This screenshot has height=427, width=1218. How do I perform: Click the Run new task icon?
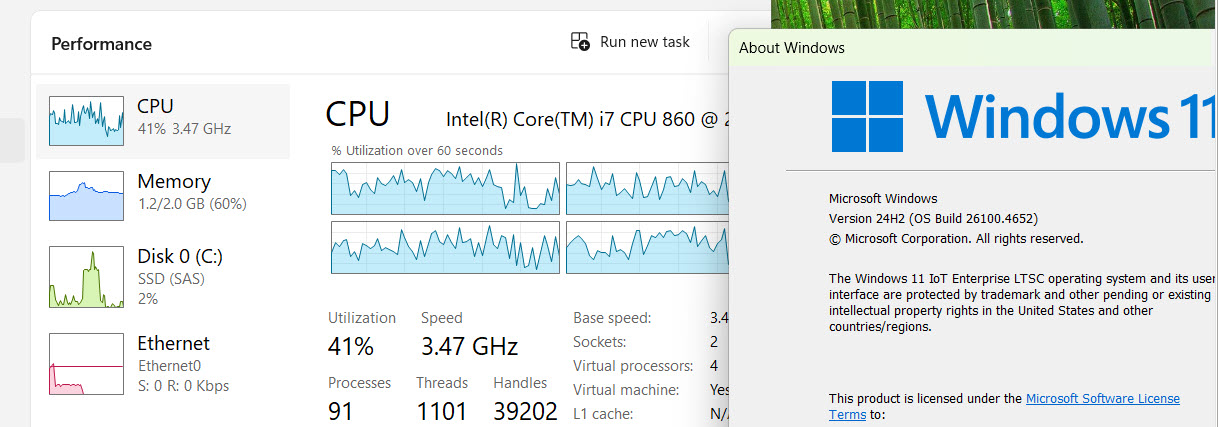tap(580, 42)
